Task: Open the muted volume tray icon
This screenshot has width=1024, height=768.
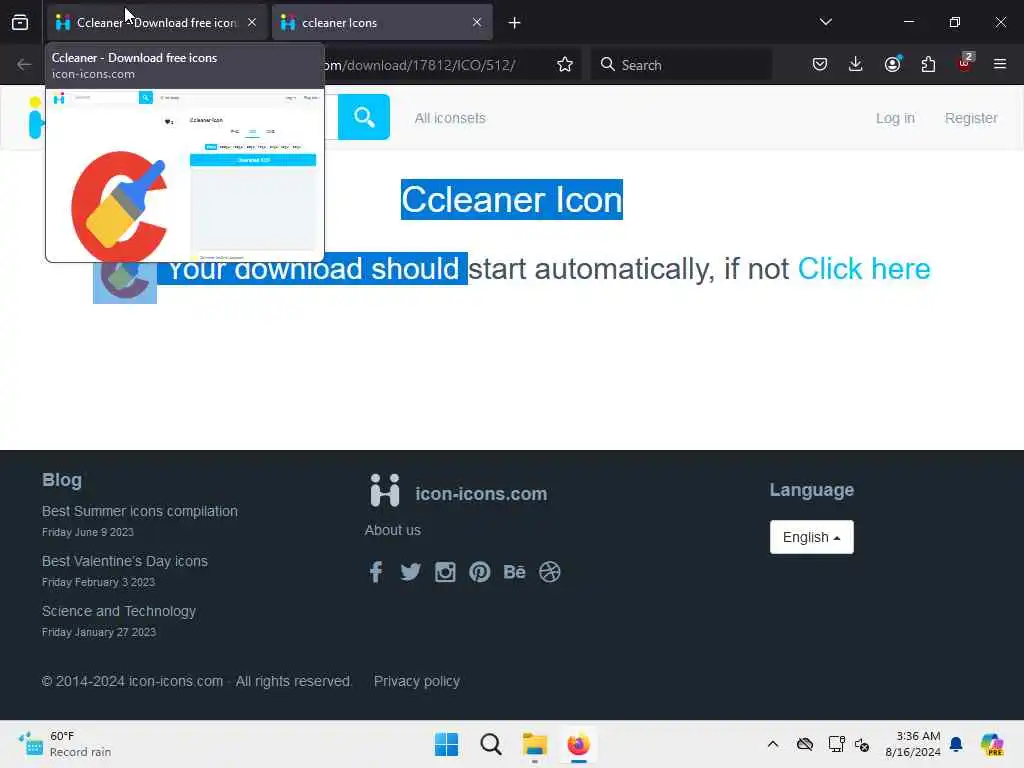Action: point(862,744)
